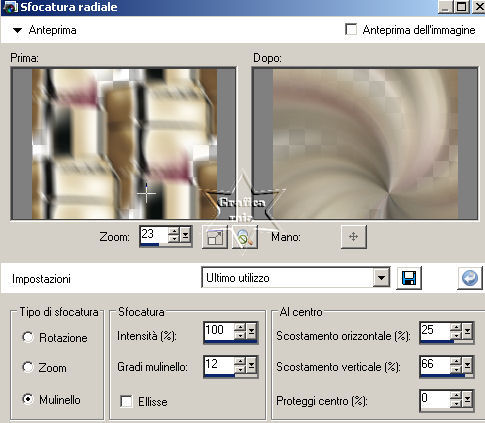This screenshot has width=485, height=423.
Task: Open the Scostamento orizzontale slider dropdown
Action: pos(467,331)
